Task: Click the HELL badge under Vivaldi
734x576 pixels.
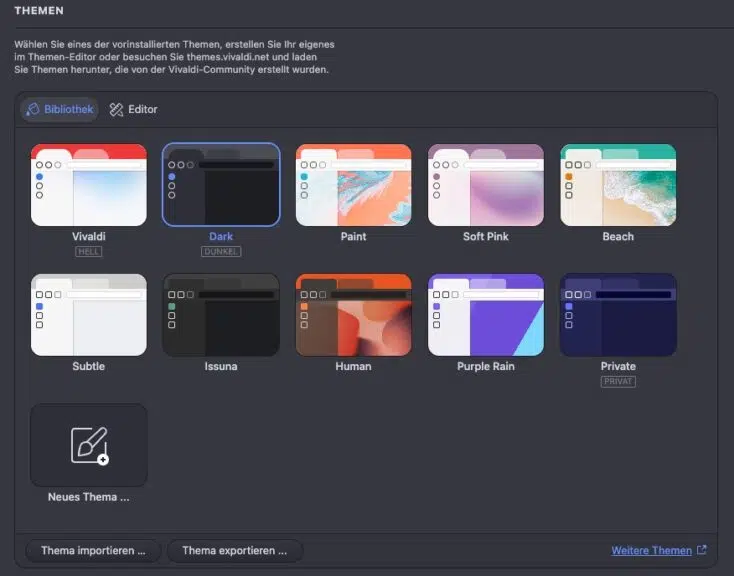Action: (x=88, y=251)
